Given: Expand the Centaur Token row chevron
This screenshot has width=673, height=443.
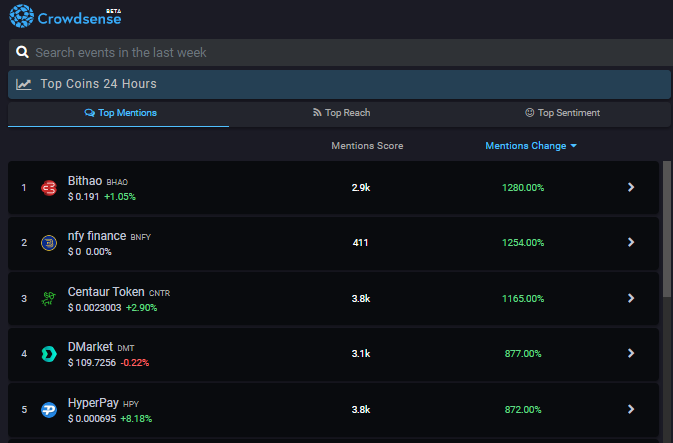Looking at the screenshot, I should pos(631,298).
